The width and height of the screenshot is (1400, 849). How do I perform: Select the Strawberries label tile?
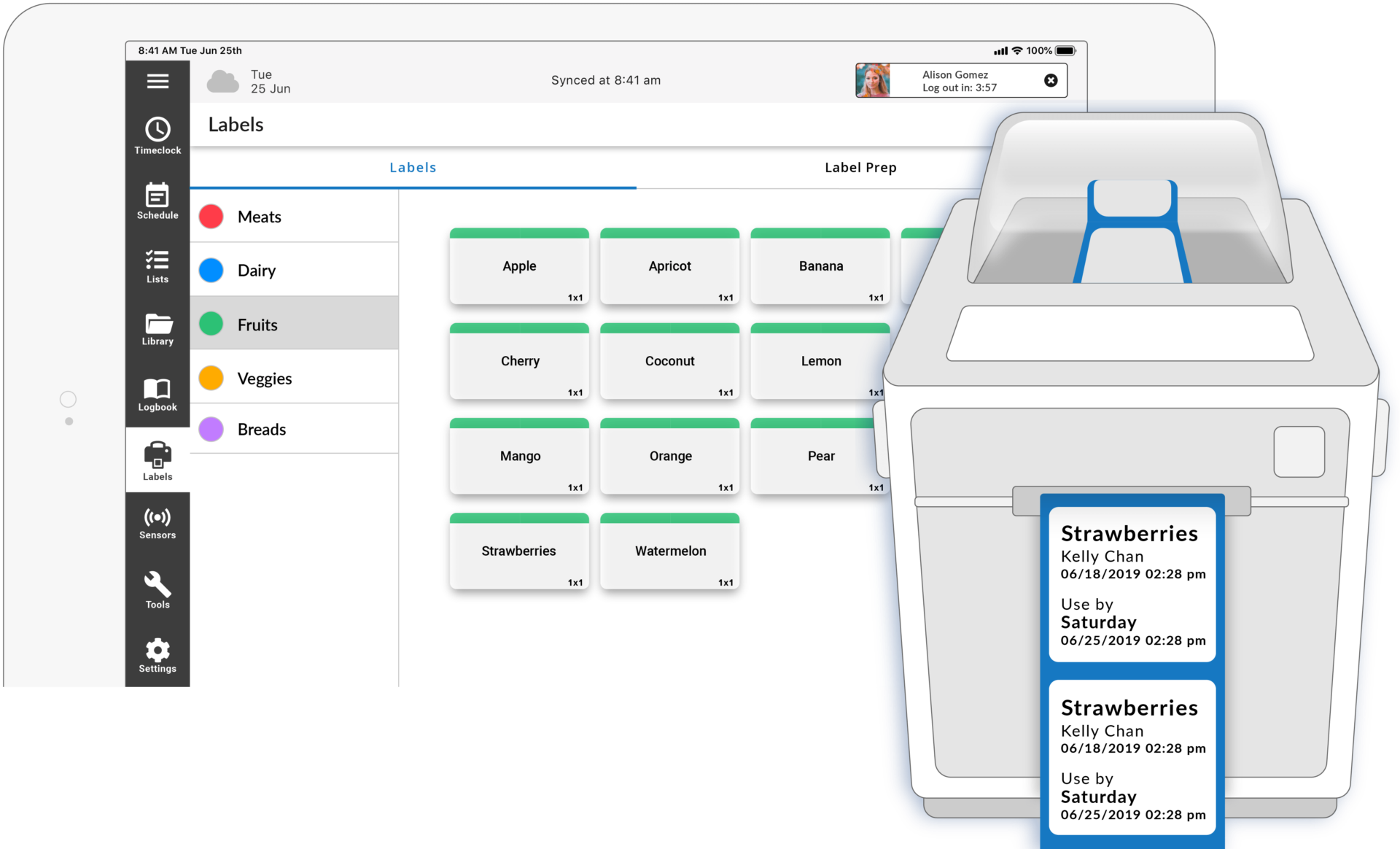click(518, 551)
